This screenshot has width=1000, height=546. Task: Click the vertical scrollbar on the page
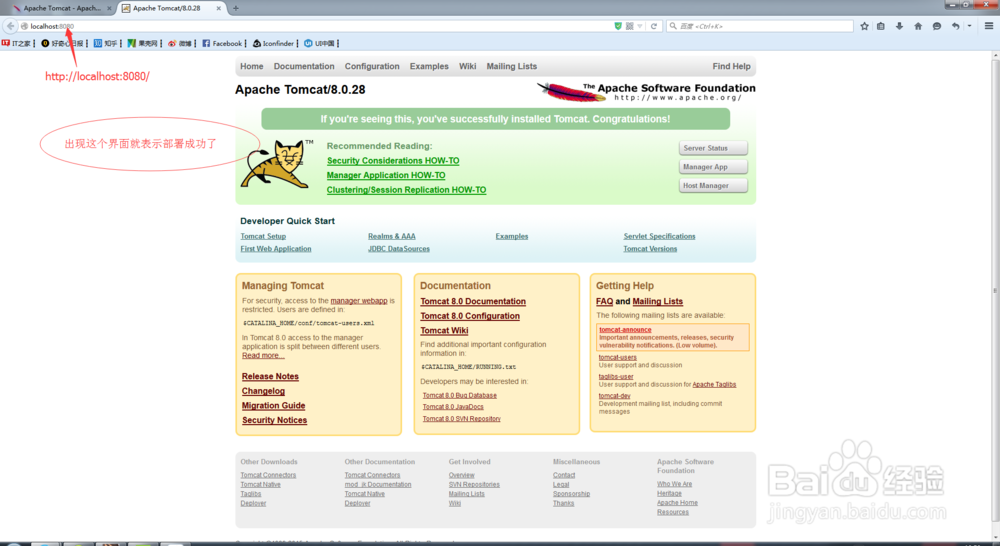coord(995,290)
